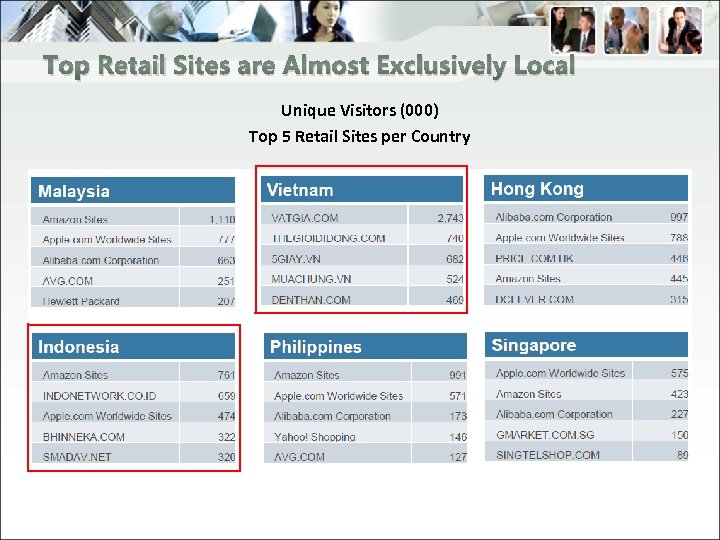Click the Malaysia table header
The image size is (720, 540).
133,191
